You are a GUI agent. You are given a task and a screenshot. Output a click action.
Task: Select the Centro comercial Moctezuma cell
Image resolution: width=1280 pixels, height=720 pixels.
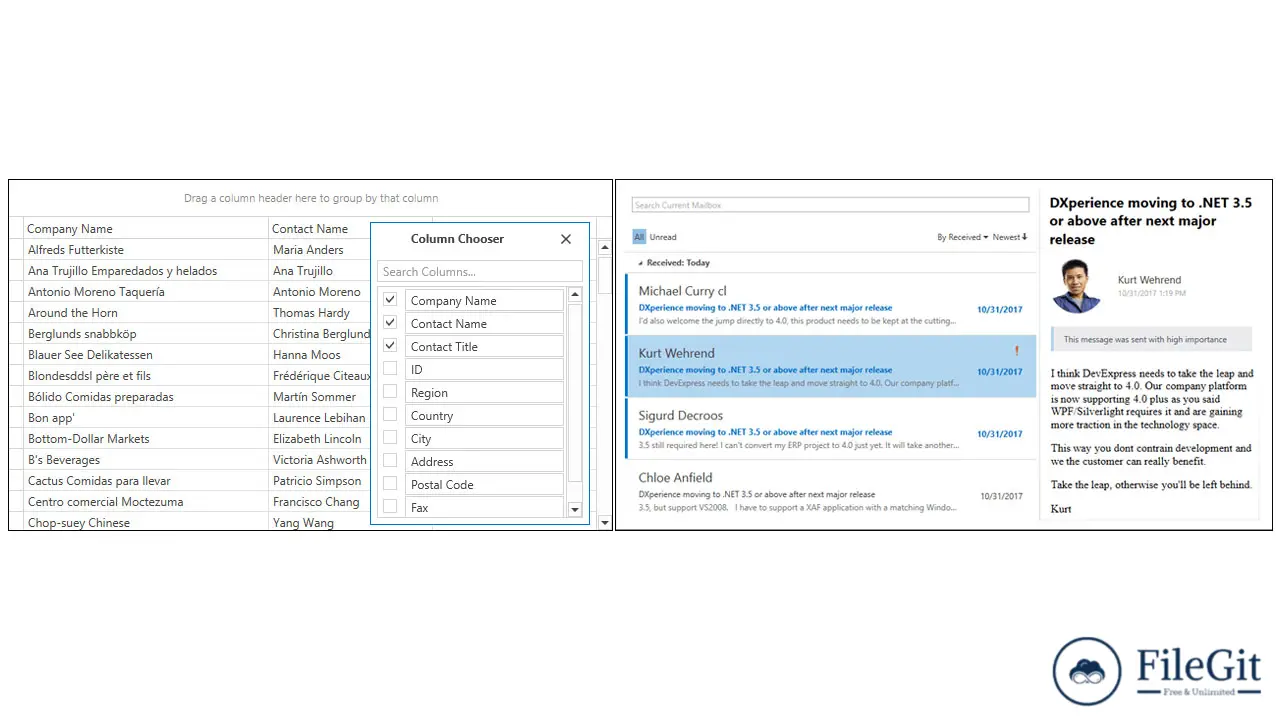tap(146, 501)
